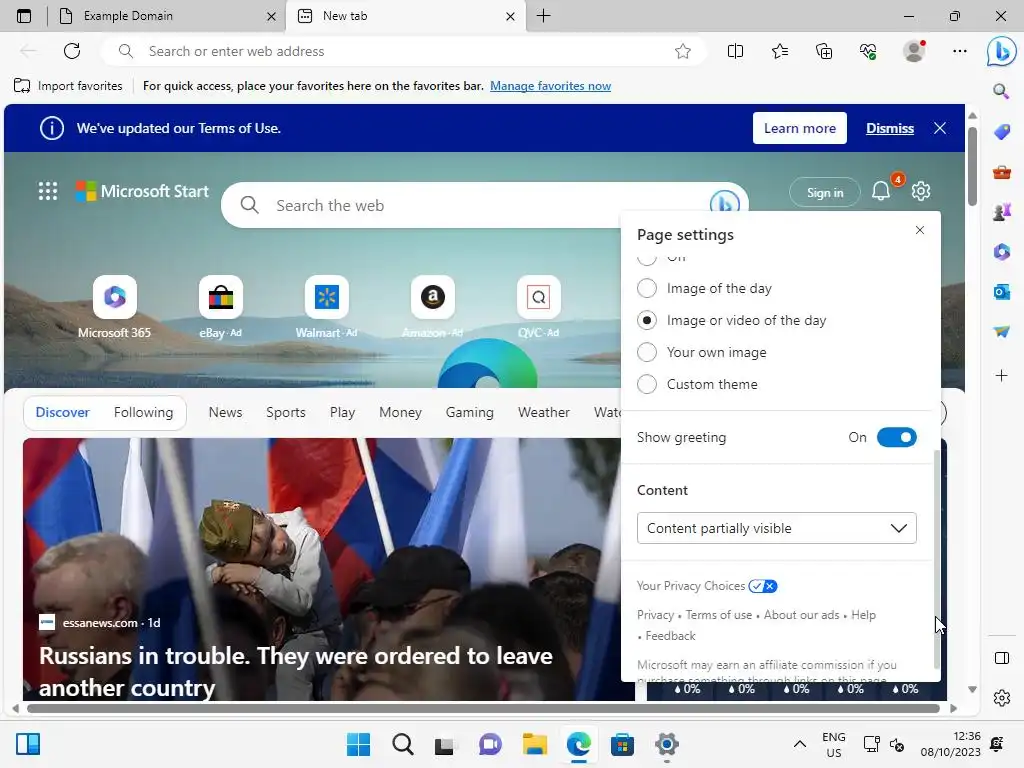The width and height of the screenshot is (1024, 768).
Task: Switch to the Discover feed tab
Action: click(x=62, y=412)
